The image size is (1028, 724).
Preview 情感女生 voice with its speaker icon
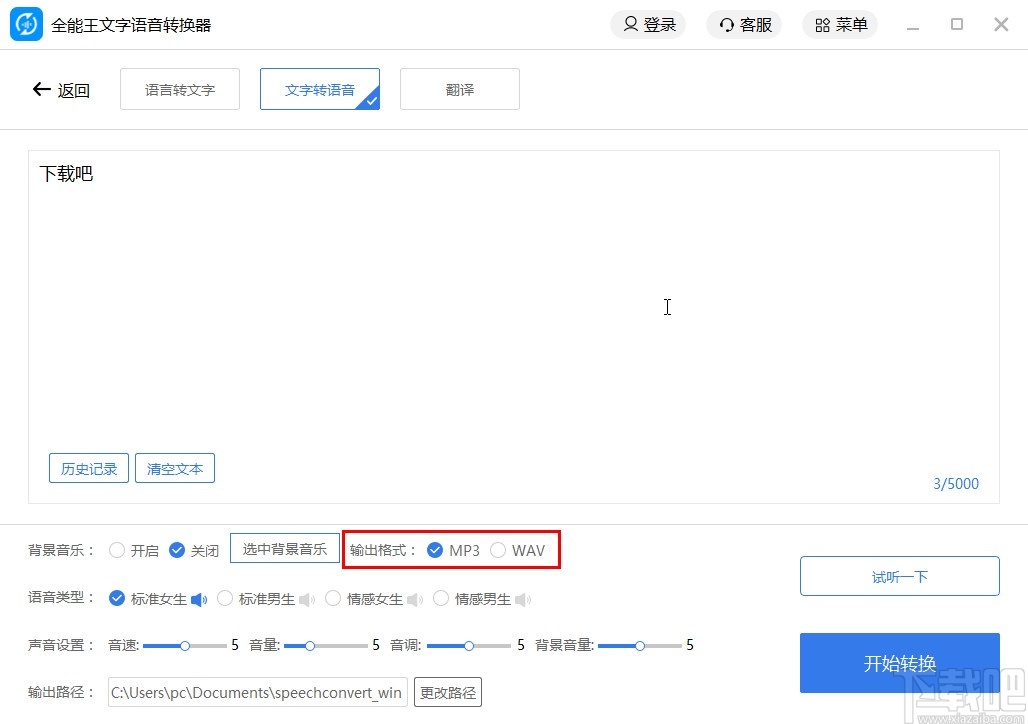pyautogui.click(x=417, y=597)
